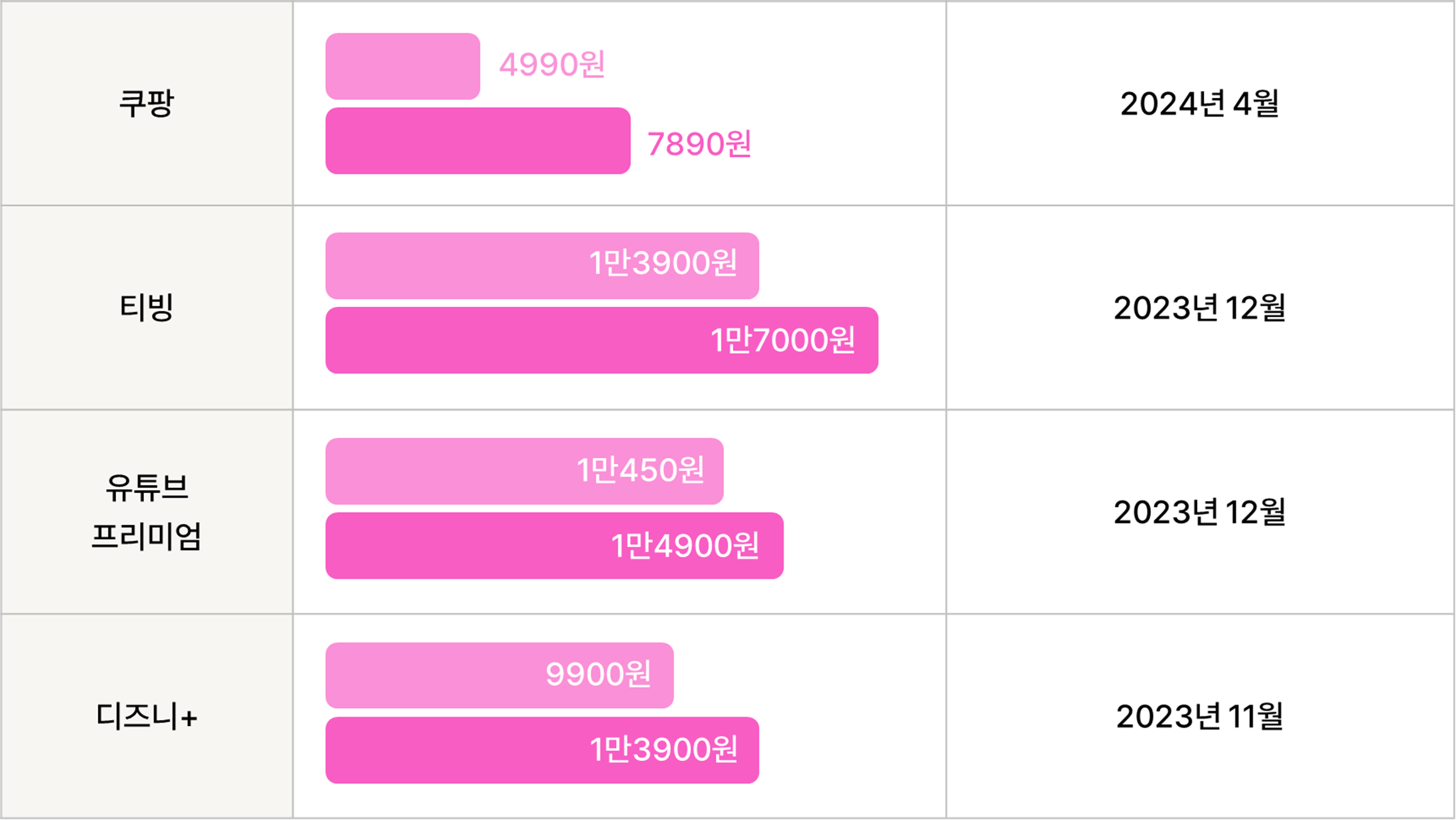
Task: Click the 2023년 12월 date for 유튜브 프리미엄
Action: 1200,512
